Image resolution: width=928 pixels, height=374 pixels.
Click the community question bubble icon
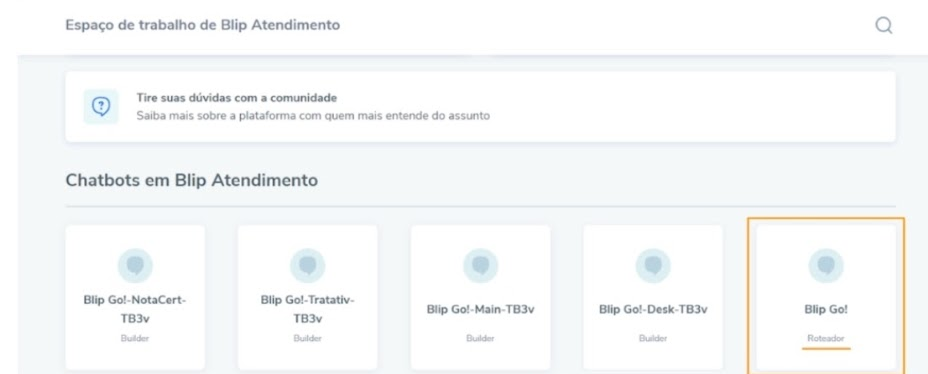pyautogui.click(x=101, y=107)
